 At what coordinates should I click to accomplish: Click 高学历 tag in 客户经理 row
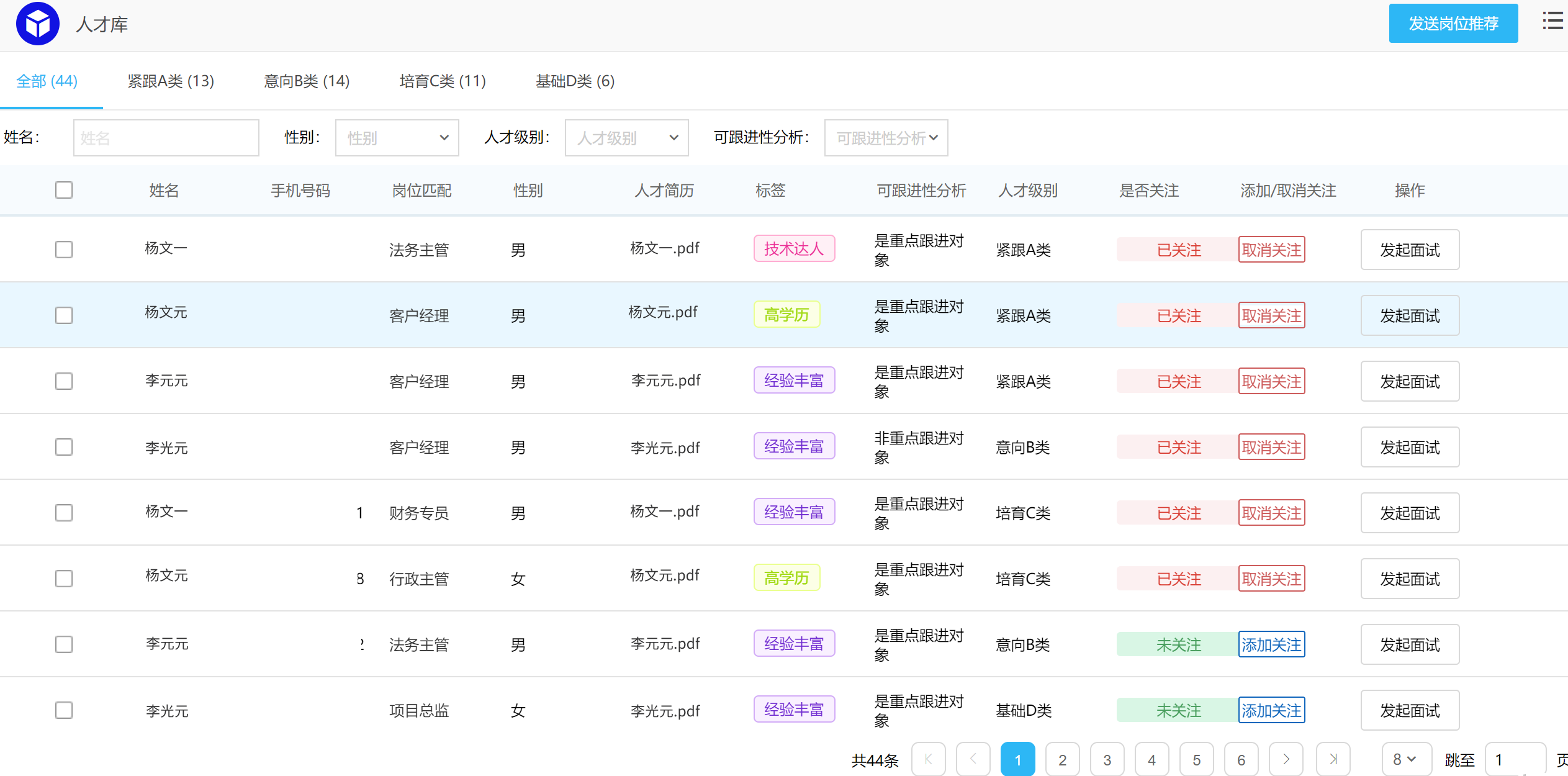[787, 314]
